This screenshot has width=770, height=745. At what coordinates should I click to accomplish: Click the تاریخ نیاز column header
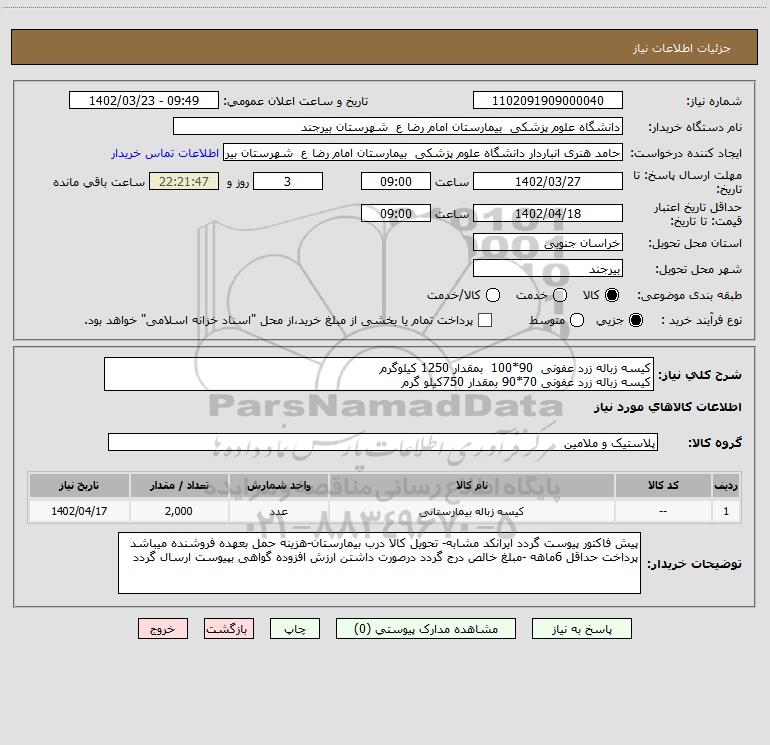coord(79,485)
